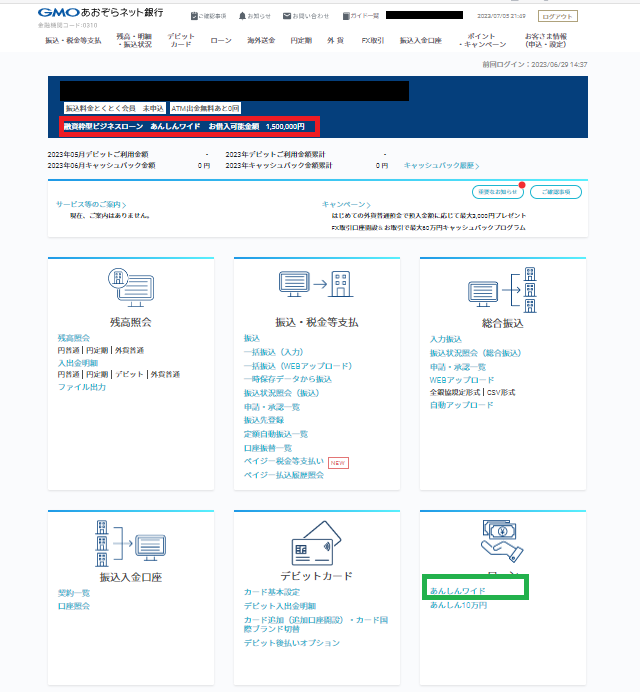Open 定額自動振込一覧 link
640x697 pixels.
(x=276, y=434)
